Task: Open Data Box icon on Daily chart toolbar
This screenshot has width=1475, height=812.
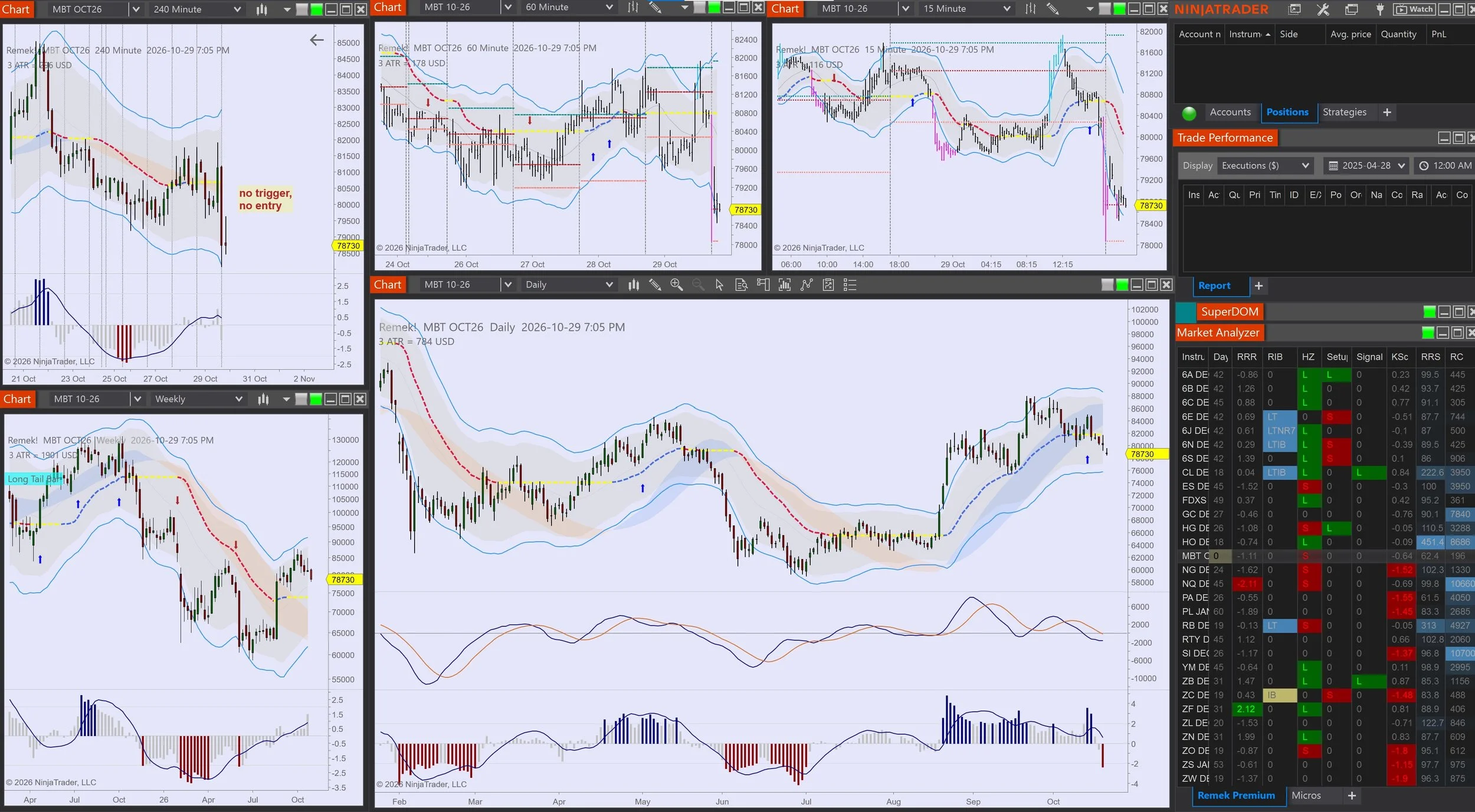Action: pos(741,285)
